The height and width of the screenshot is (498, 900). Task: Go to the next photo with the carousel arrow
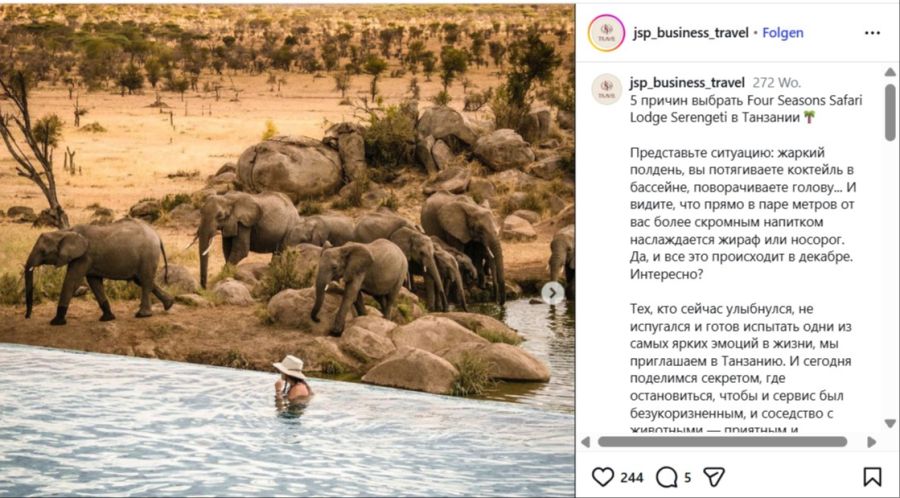552,292
